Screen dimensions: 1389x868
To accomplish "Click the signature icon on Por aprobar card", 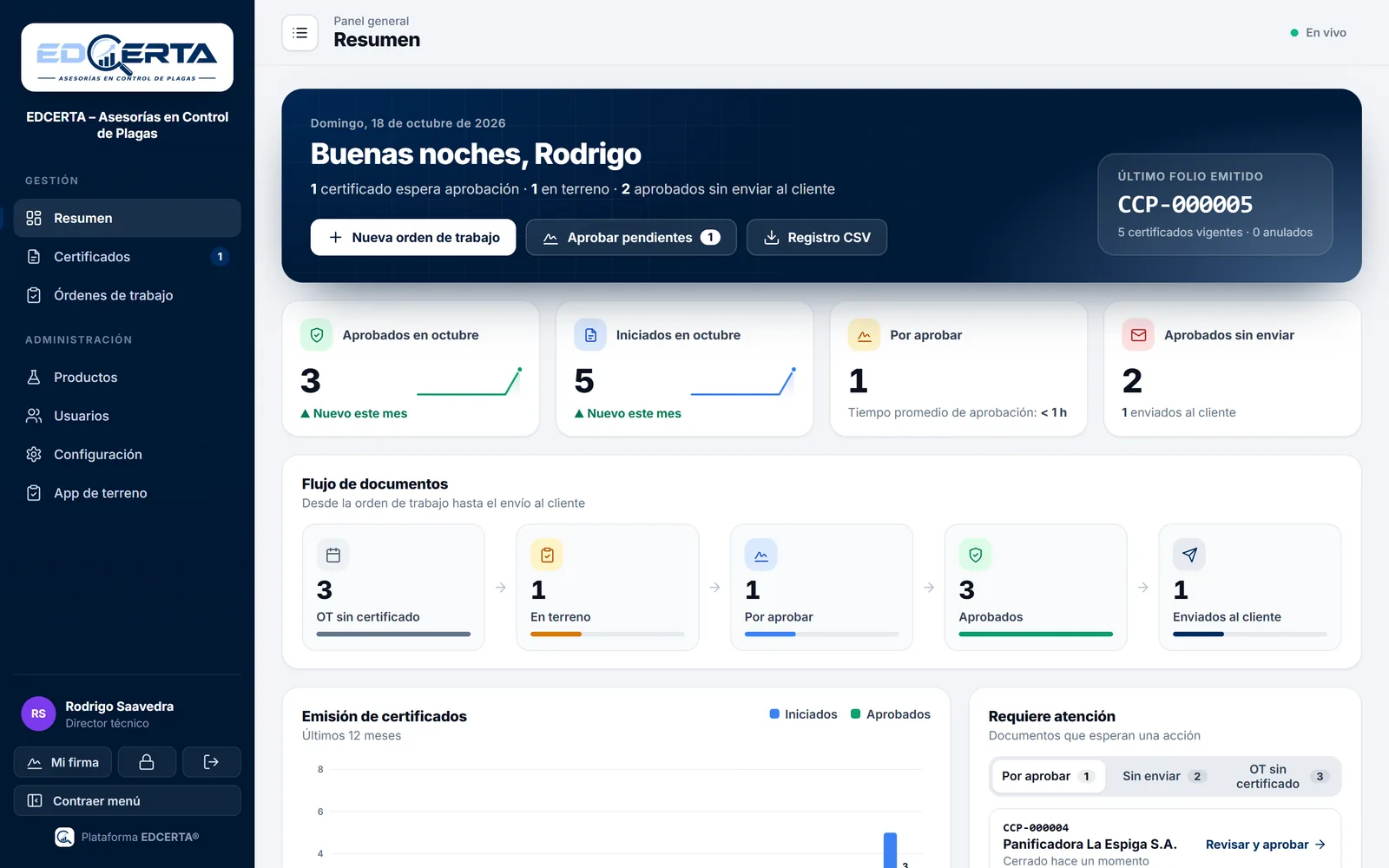I will (864, 335).
